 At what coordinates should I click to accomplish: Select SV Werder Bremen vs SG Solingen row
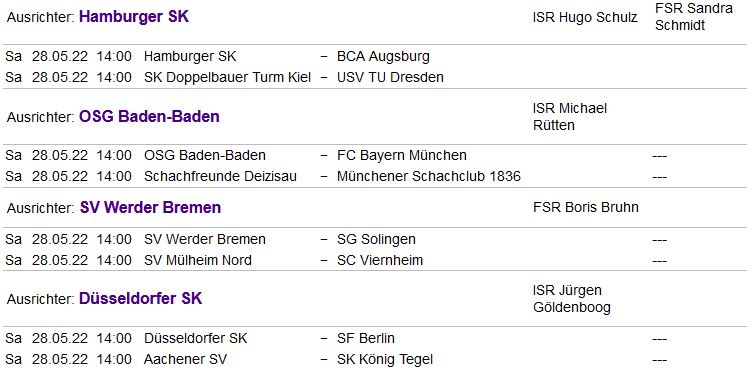(374, 239)
